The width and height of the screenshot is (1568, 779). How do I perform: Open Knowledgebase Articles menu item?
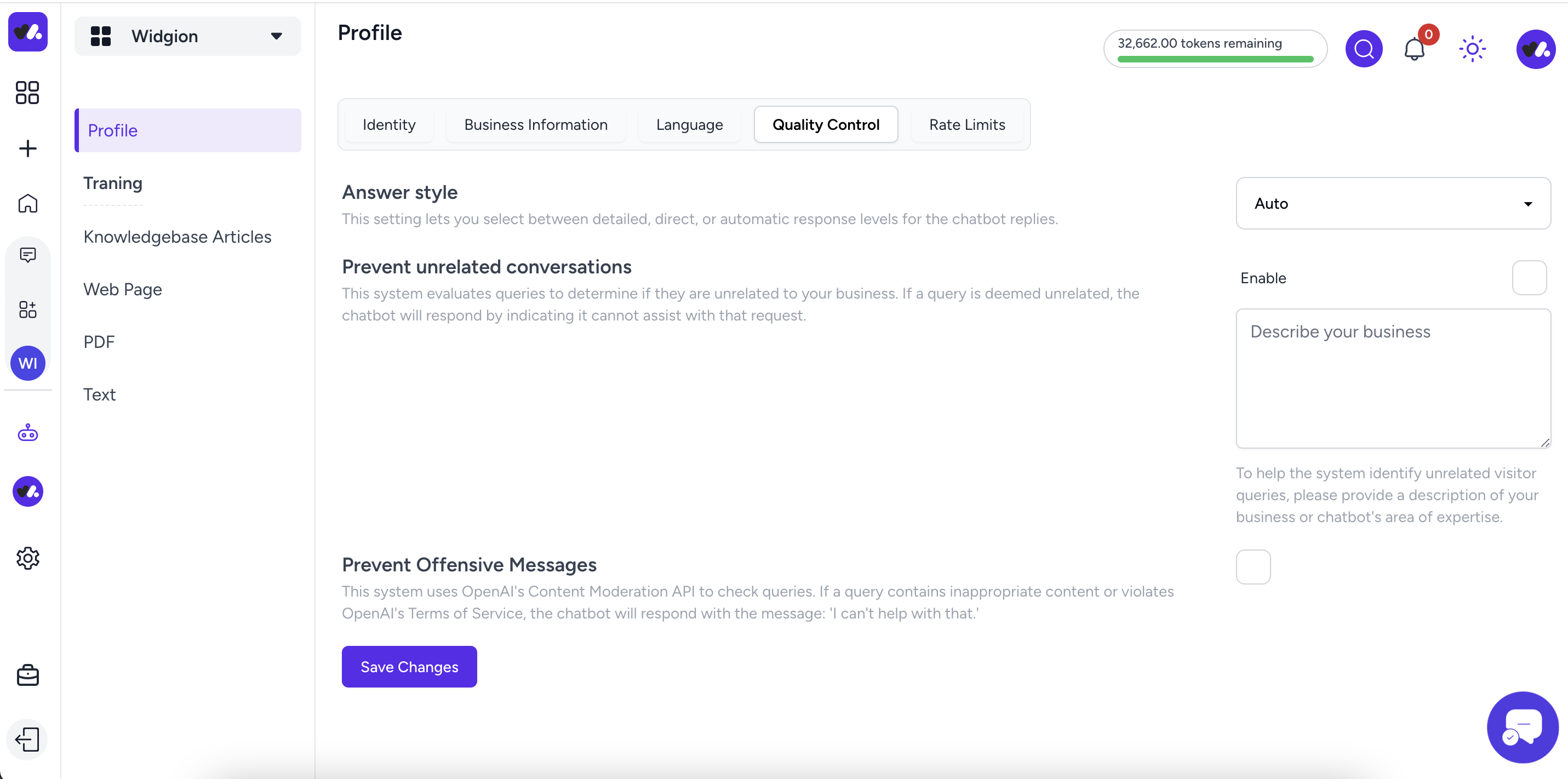click(177, 237)
